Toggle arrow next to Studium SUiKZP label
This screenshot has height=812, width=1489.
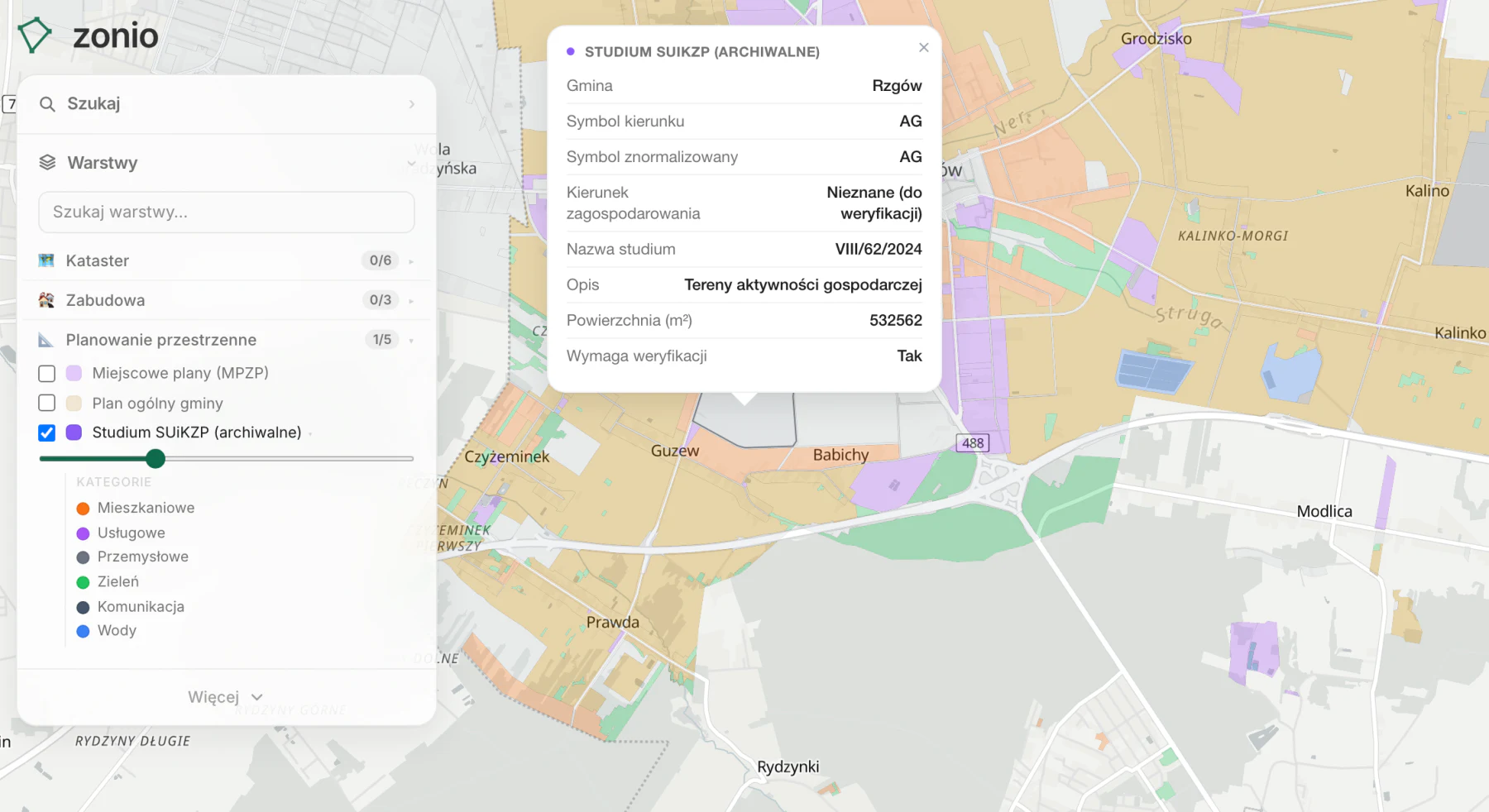coord(311,433)
